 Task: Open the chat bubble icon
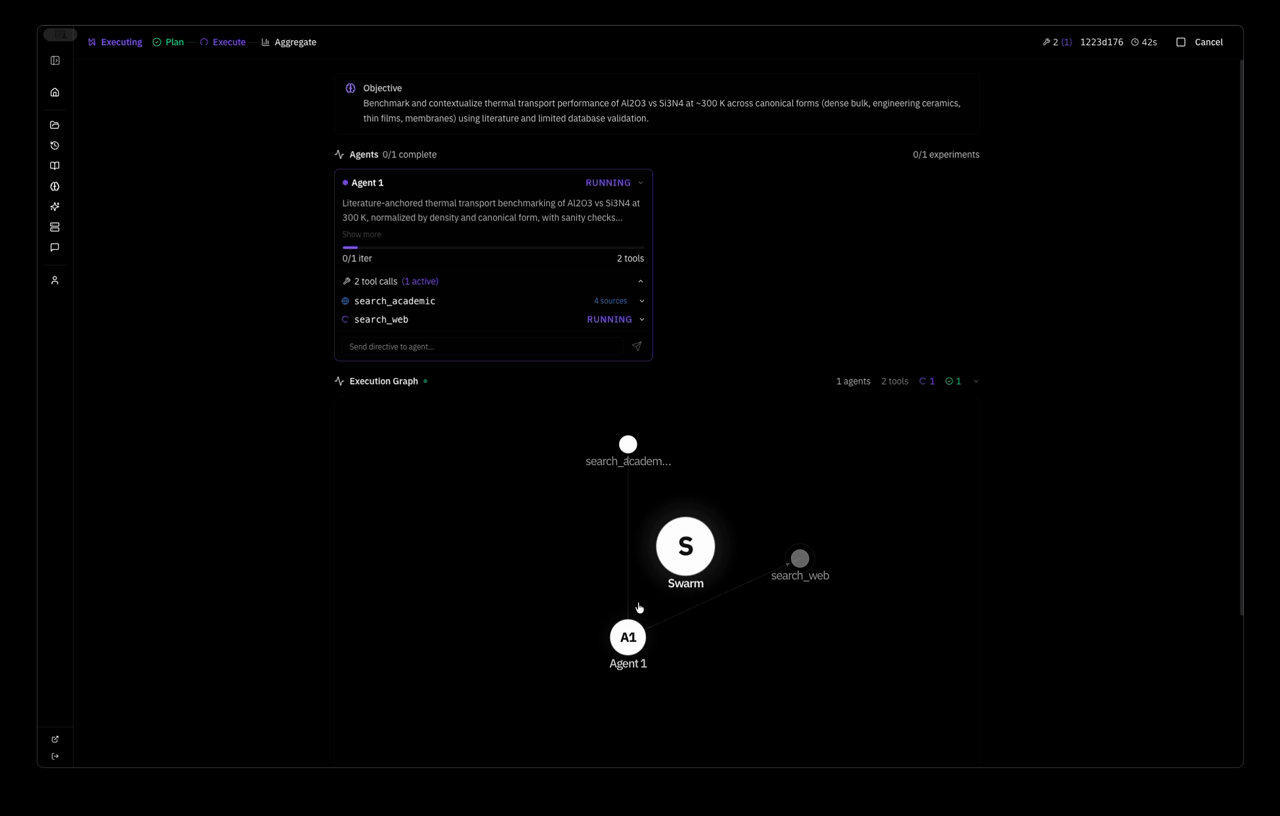tap(55, 247)
